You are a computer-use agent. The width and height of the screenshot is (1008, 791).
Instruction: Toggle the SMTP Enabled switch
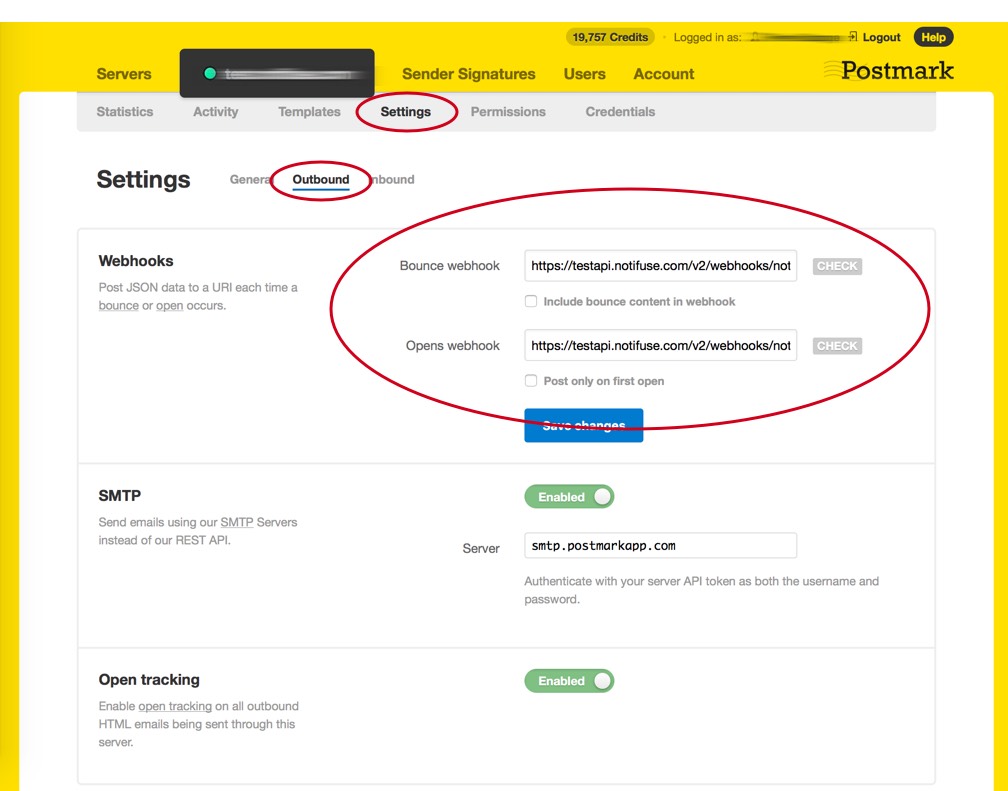pyautogui.click(x=569, y=496)
